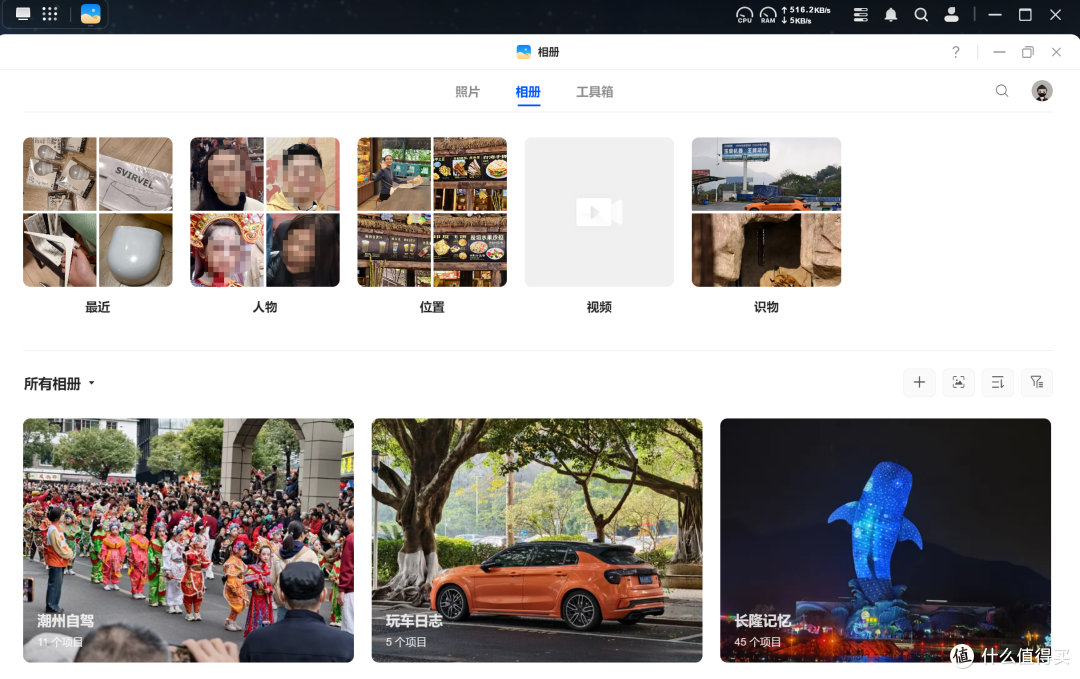
Task: Click the 视频 label
Action: (x=599, y=307)
